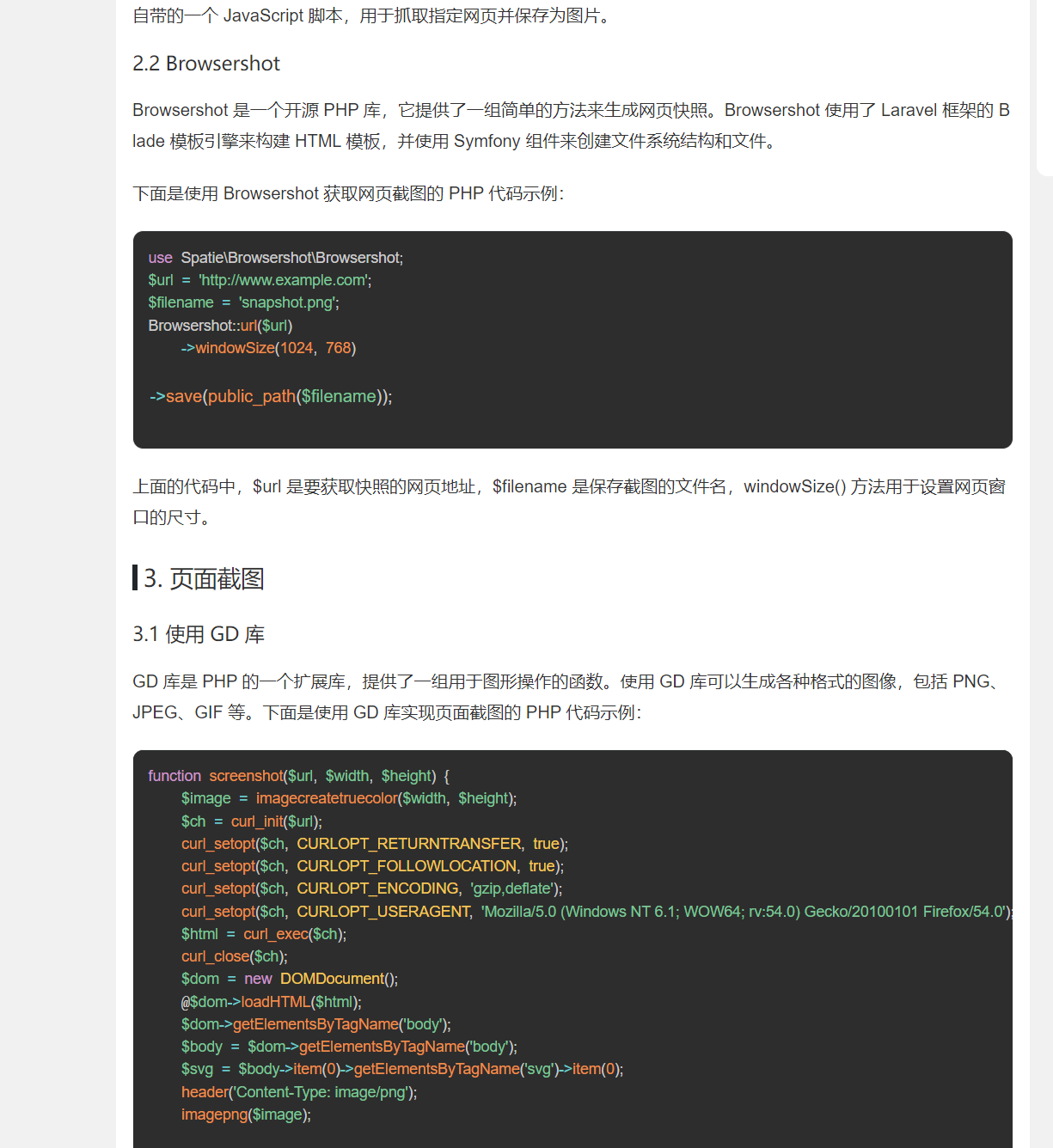Click the "$html = curl_exec($ch);" line
Screen dimensions: 1053x1148
tap(263, 934)
